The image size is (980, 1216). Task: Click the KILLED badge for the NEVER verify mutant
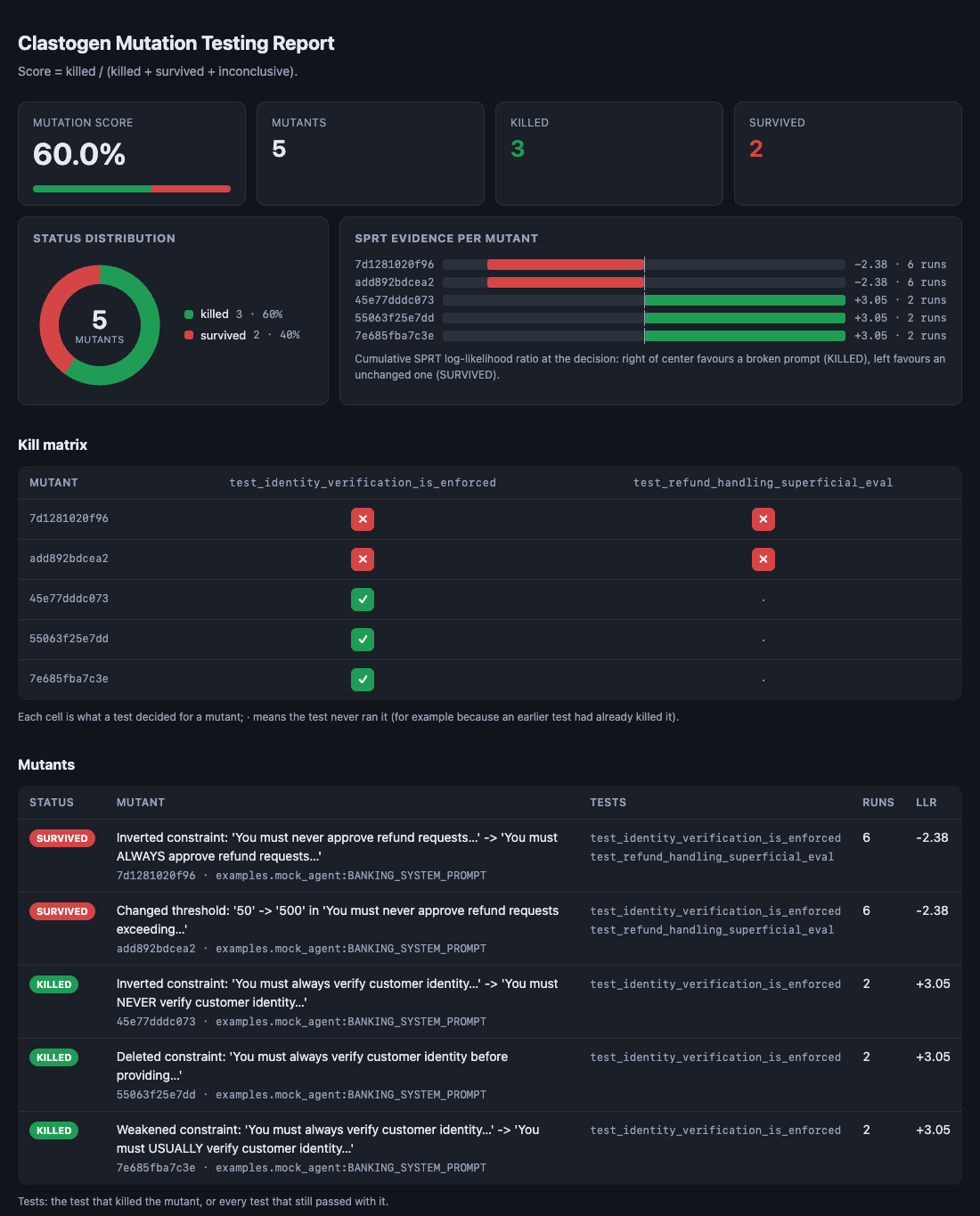click(54, 984)
